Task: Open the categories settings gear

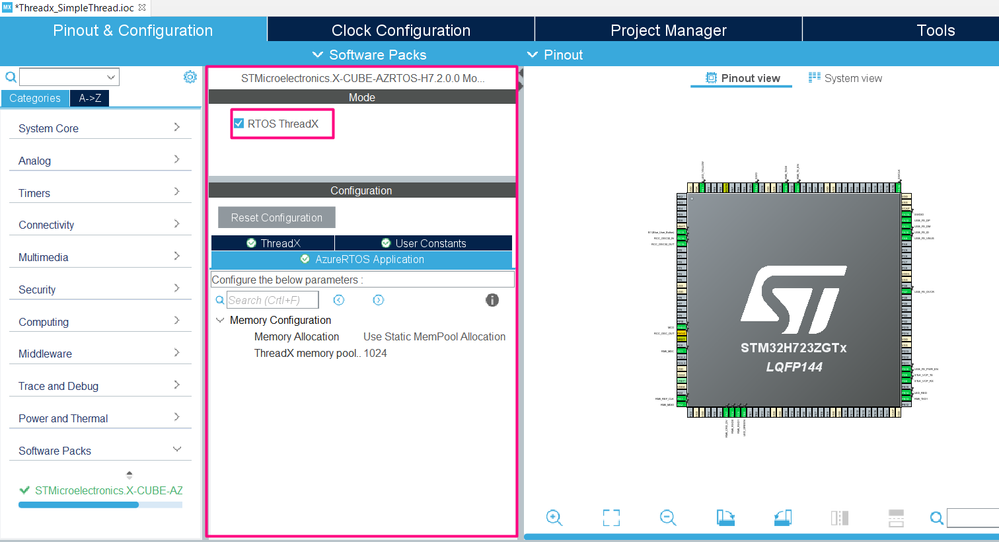Action: tap(190, 77)
